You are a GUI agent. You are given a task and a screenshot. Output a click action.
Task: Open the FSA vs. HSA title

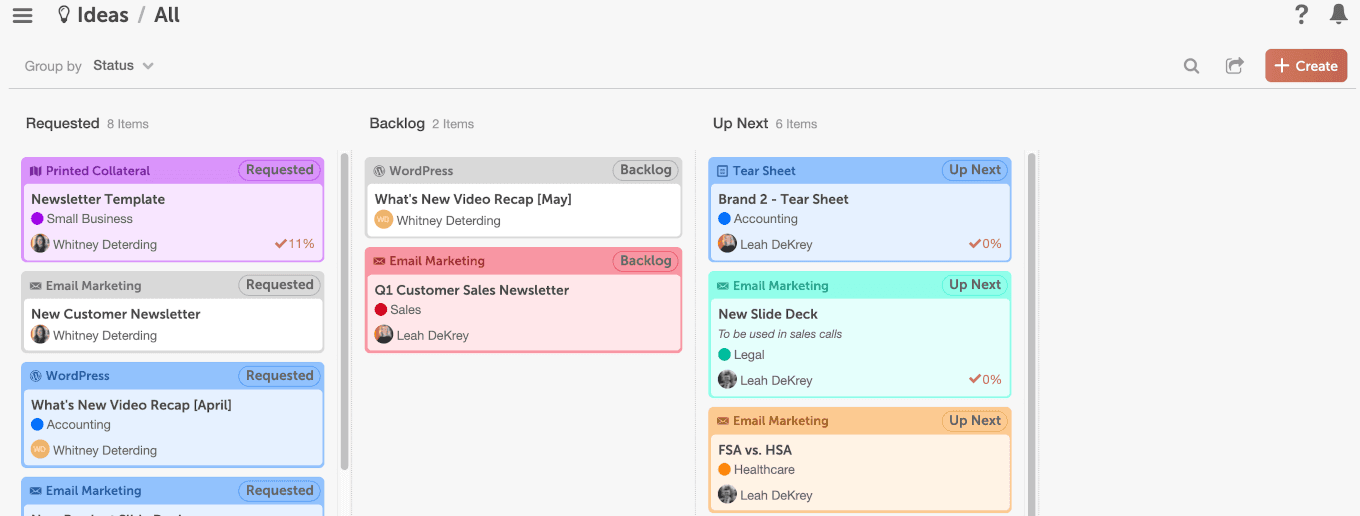pos(755,450)
